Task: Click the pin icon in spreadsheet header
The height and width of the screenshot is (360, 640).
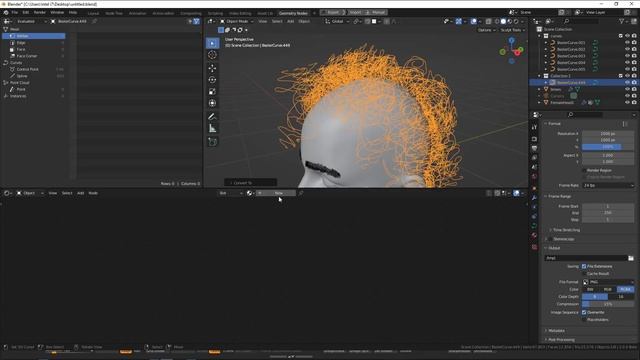Action: point(94,21)
